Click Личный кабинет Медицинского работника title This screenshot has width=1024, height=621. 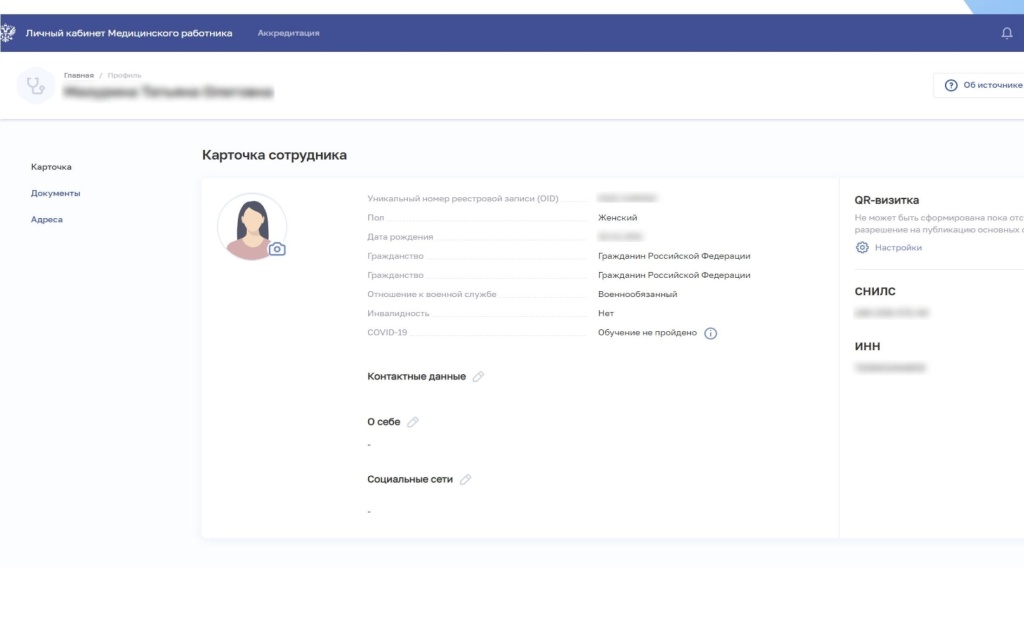[128, 33]
